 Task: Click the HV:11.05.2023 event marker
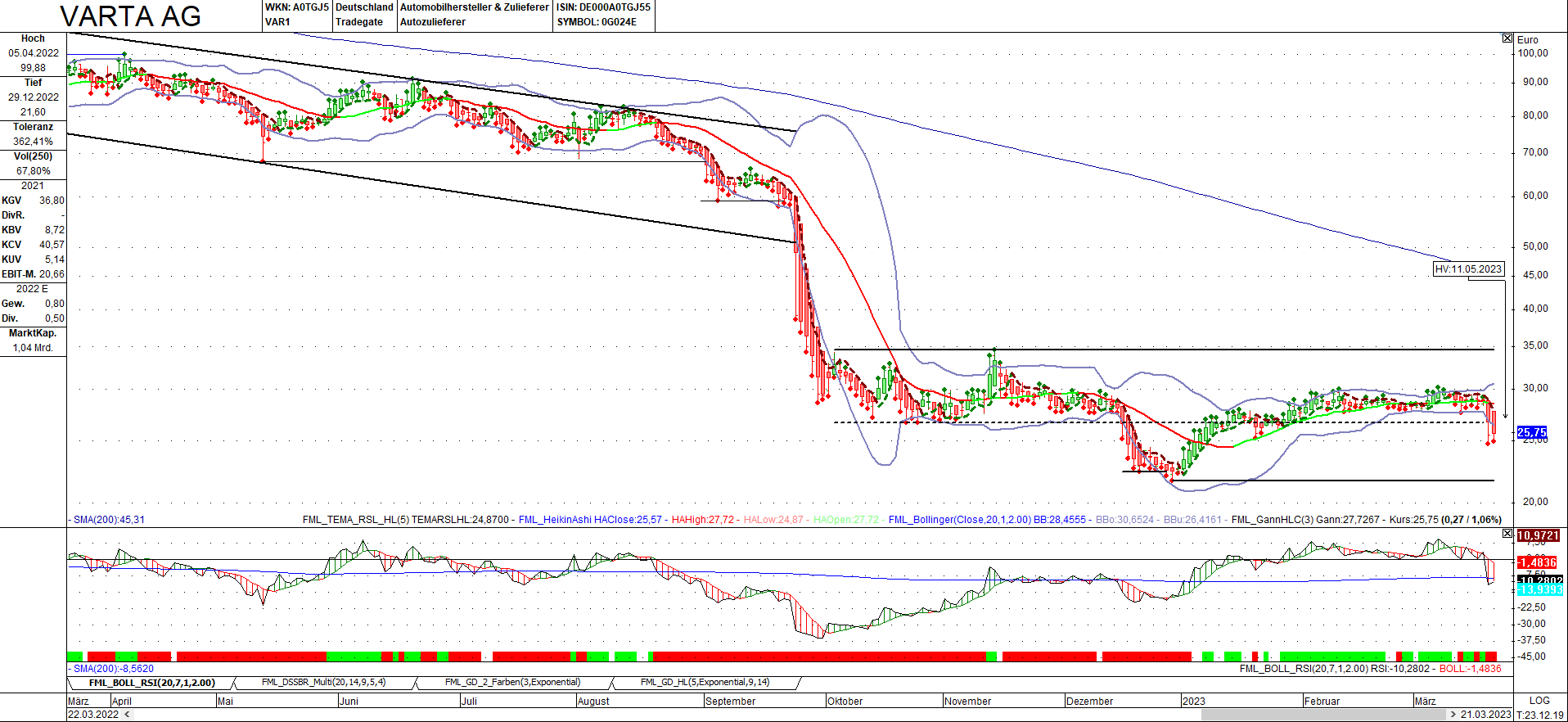click(x=1468, y=269)
